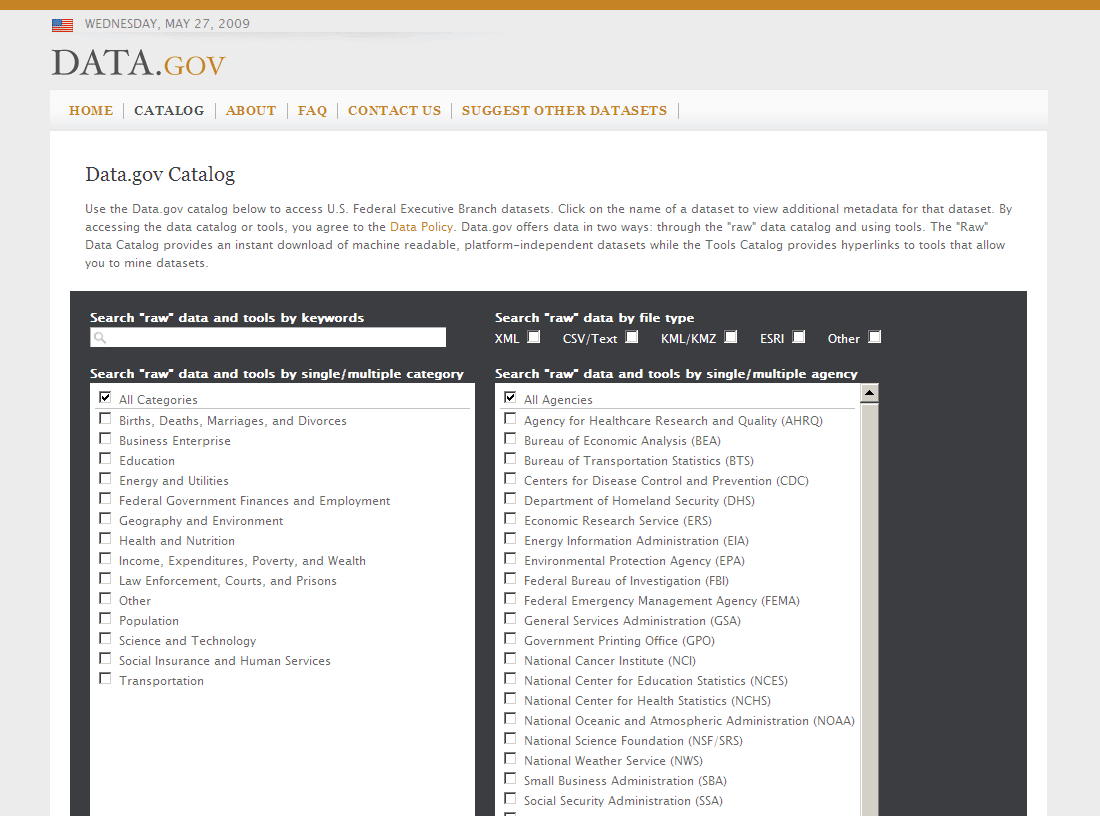Check the Other file type box

pyautogui.click(x=875, y=337)
